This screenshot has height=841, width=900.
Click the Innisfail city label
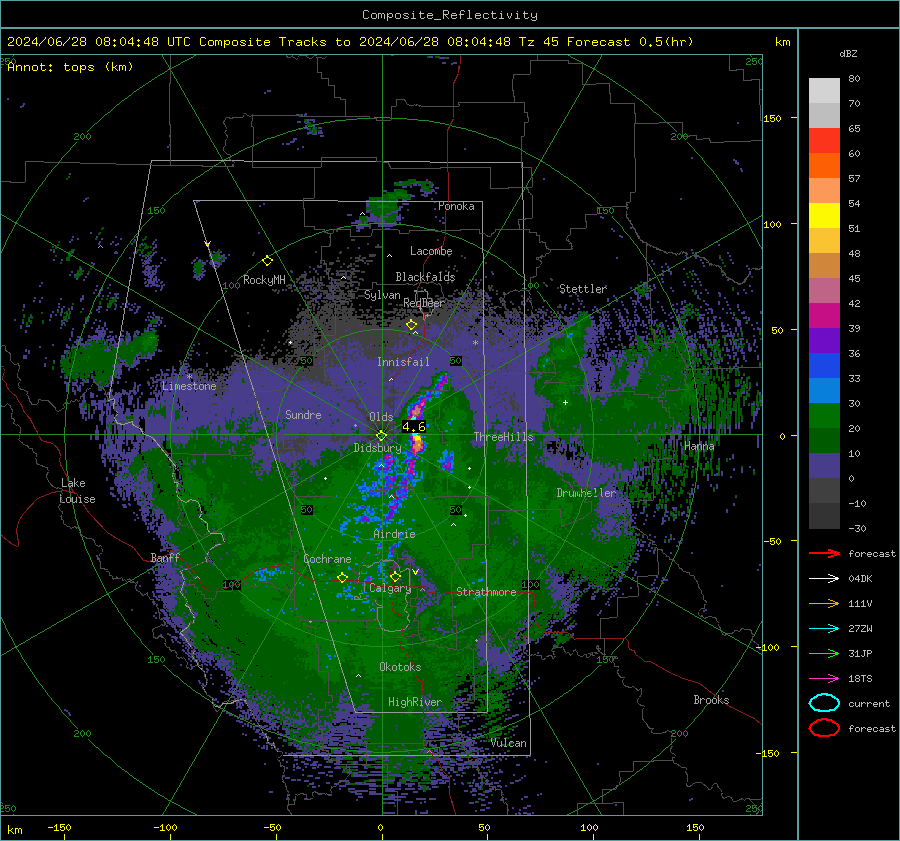click(x=403, y=362)
